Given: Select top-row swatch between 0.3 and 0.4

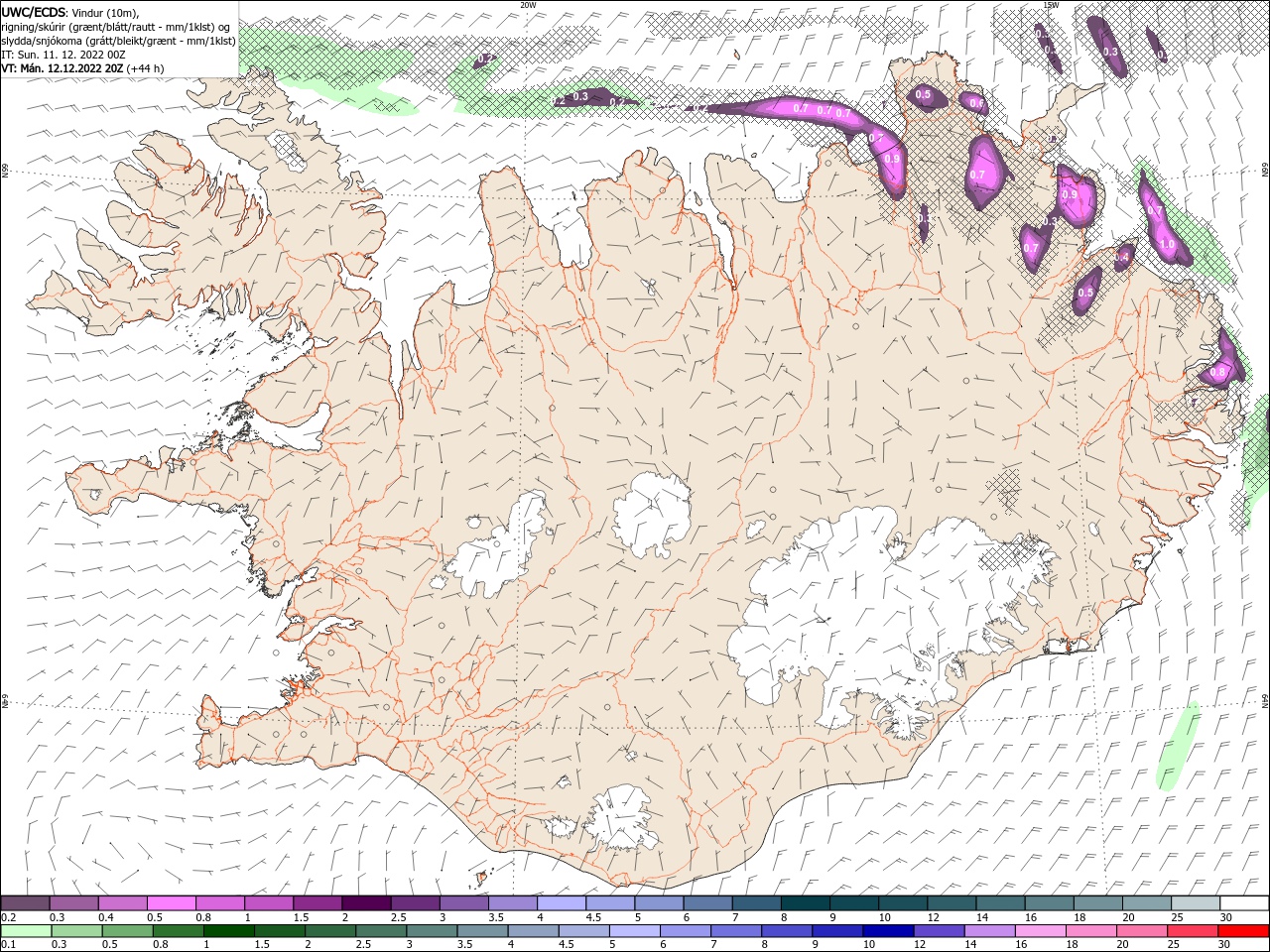Looking at the screenshot, I should click(74, 903).
